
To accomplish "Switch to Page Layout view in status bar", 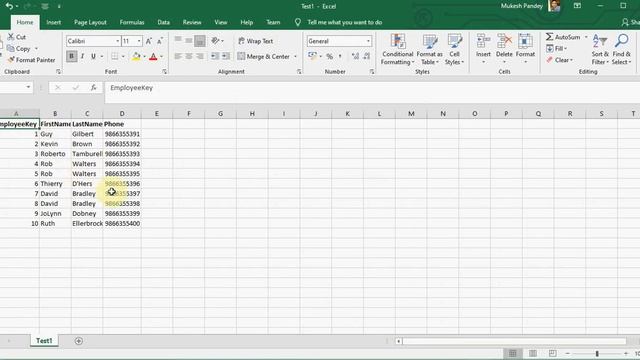I will 533,353.
